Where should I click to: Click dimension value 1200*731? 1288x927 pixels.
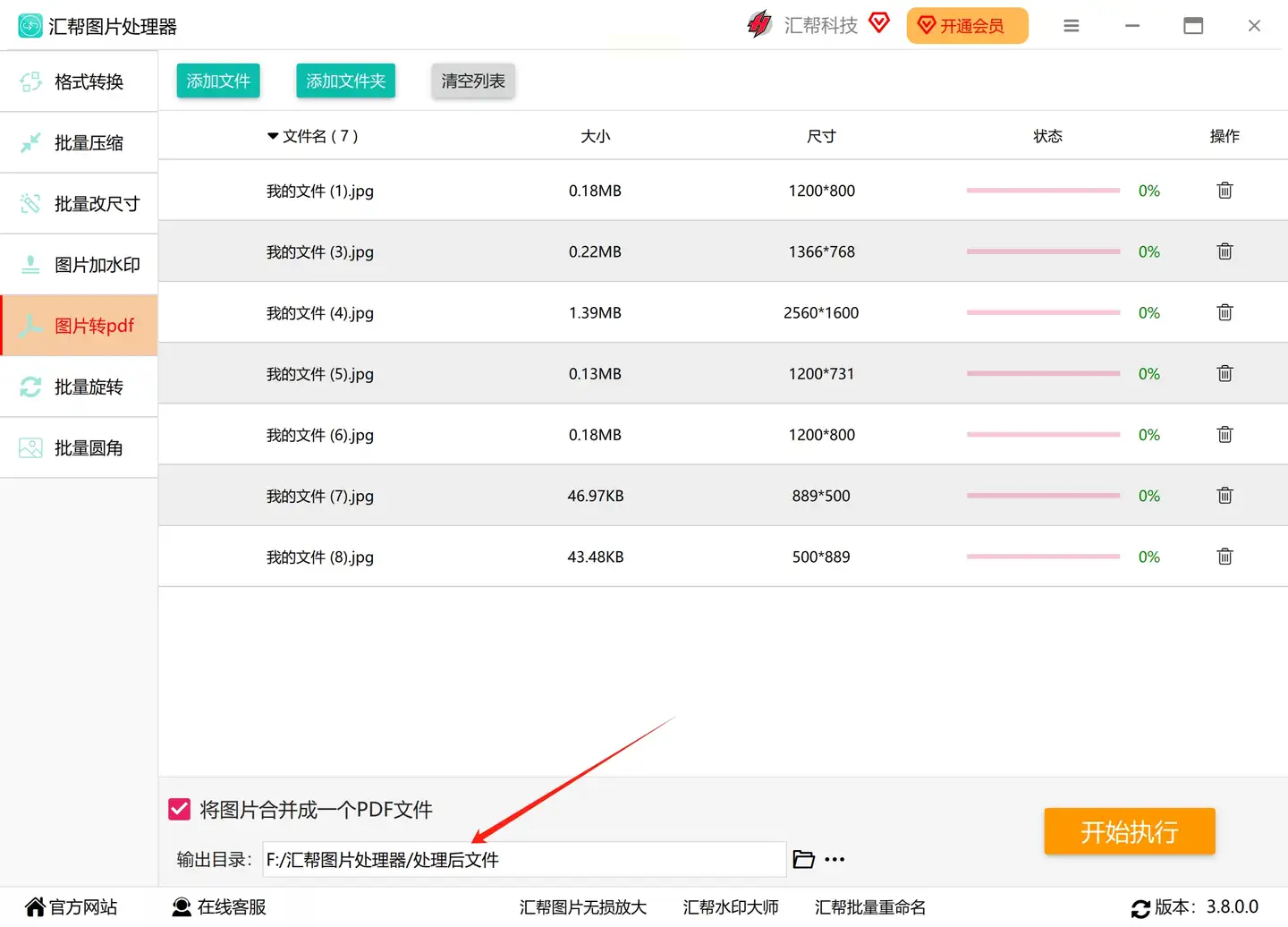pyautogui.click(x=821, y=374)
